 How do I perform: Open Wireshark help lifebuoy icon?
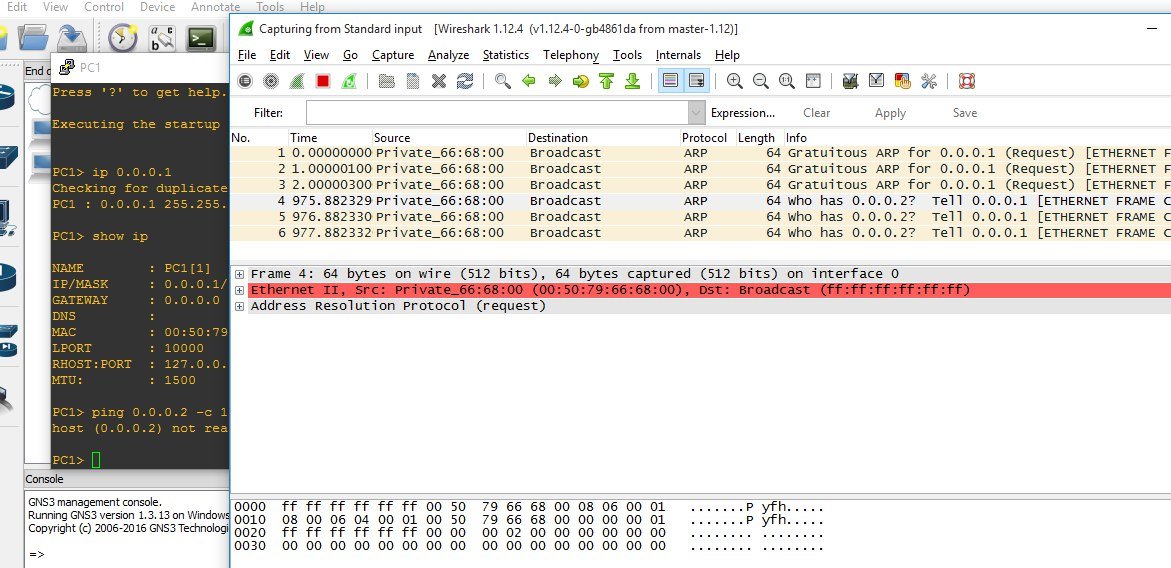(967, 81)
